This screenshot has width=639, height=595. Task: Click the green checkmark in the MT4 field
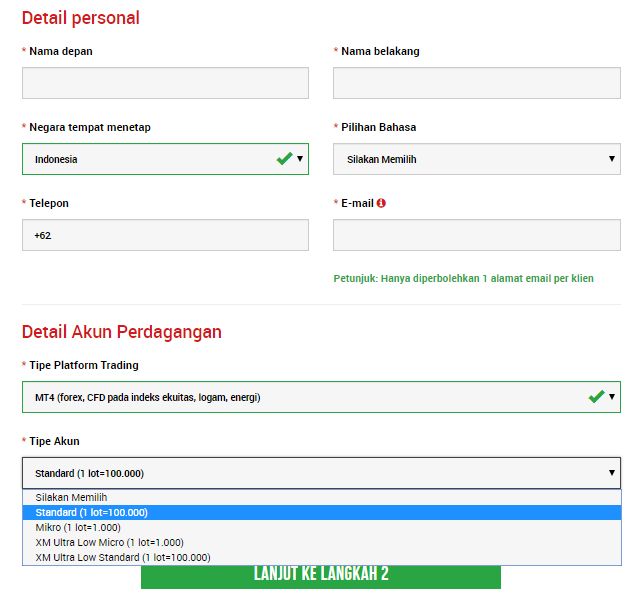[596, 397]
